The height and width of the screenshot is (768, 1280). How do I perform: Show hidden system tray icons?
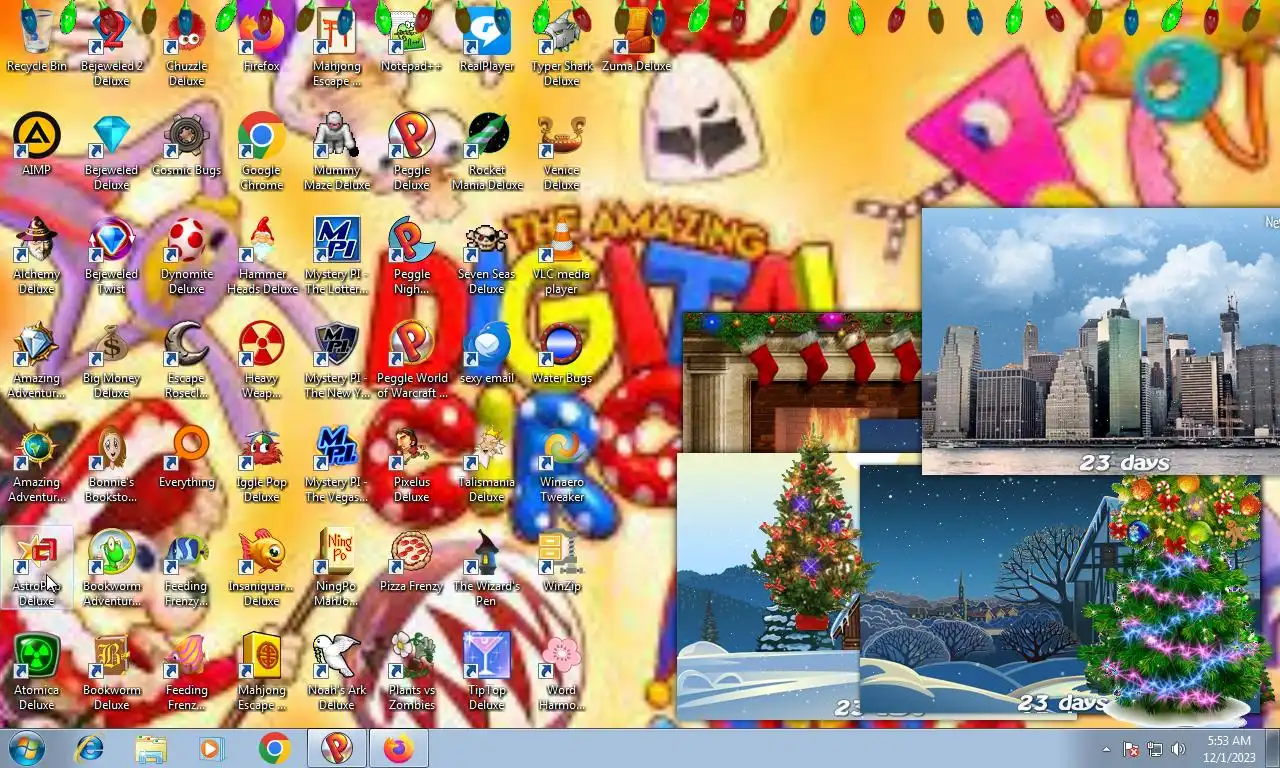click(x=1106, y=749)
